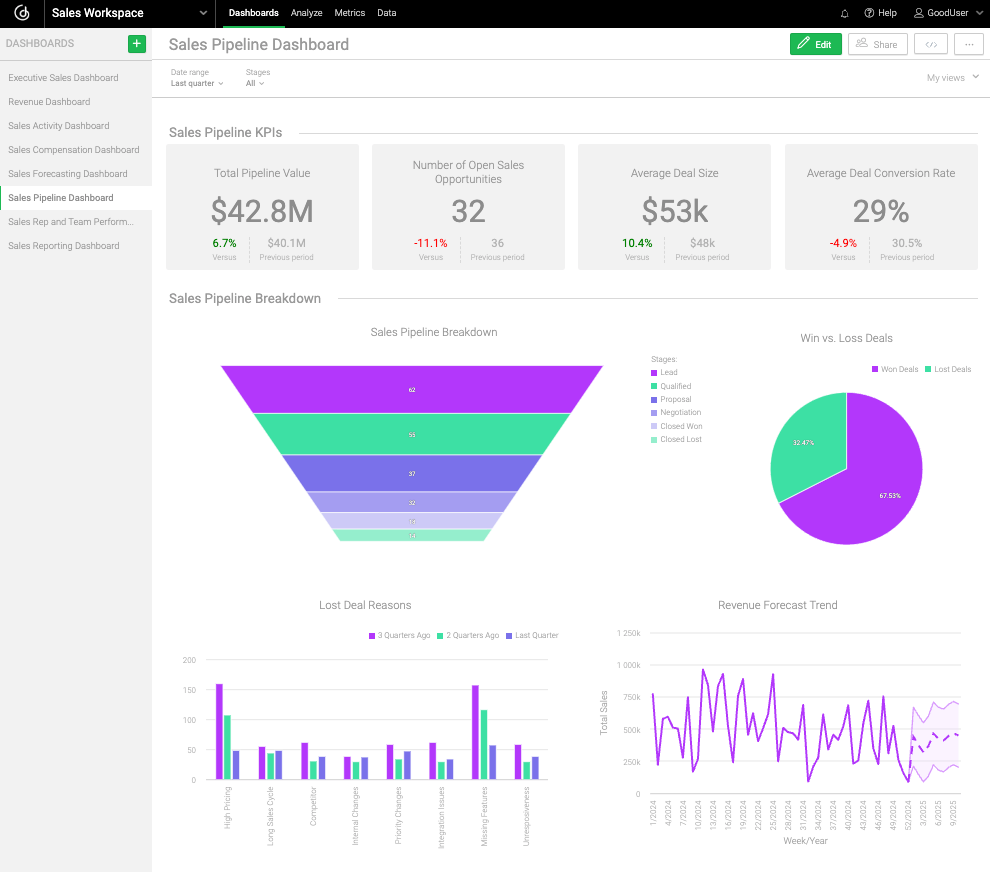Viewport: 990px width, 872px height.
Task: Create a new dashboard with the green plus icon
Action: (136, 44)
